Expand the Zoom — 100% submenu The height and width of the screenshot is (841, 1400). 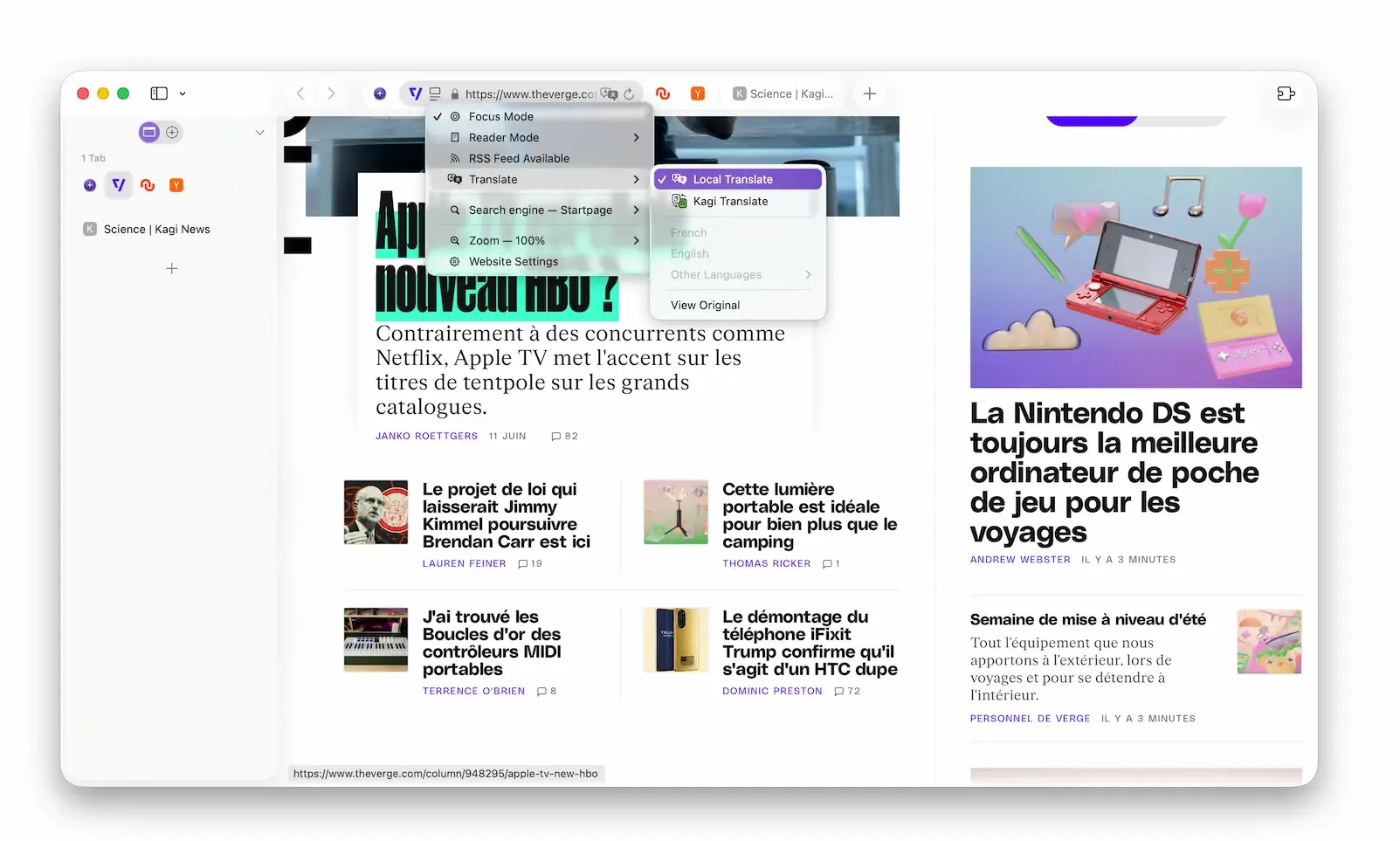pos(539,240)
